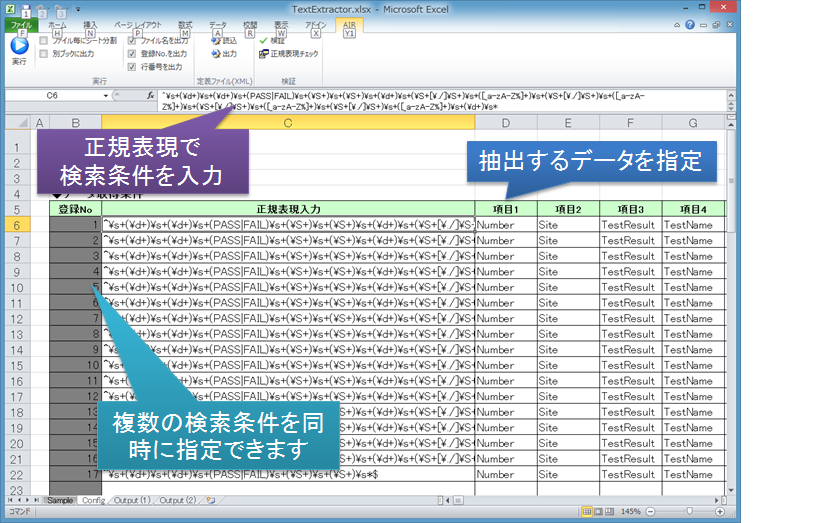Open the 数式 ribbon tab
Image resolution: width=819 pixels, height=523 pixels.
(x=185, y=25)
